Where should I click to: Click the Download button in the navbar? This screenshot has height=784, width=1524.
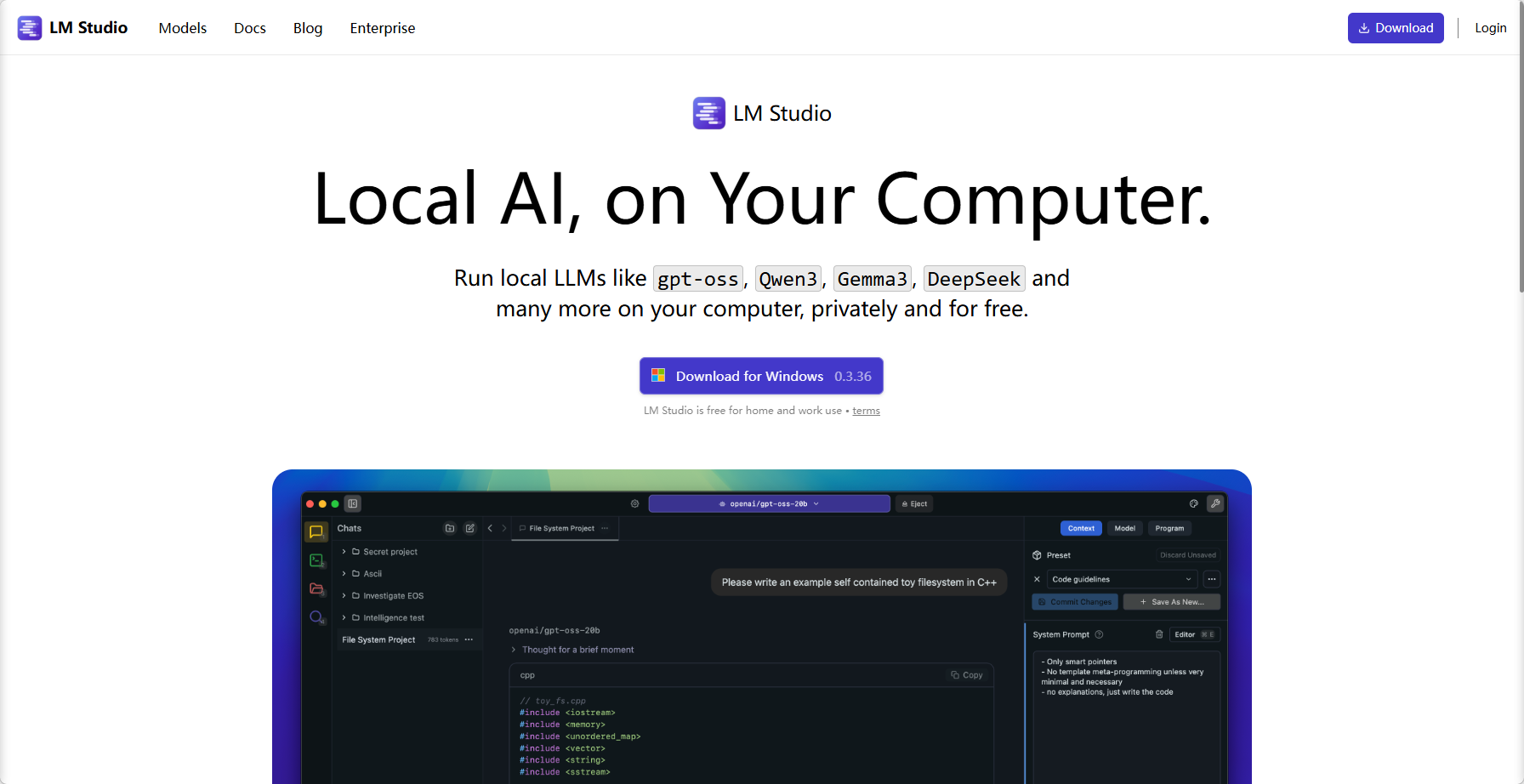pyautogui.click(x=1396, y=28)
